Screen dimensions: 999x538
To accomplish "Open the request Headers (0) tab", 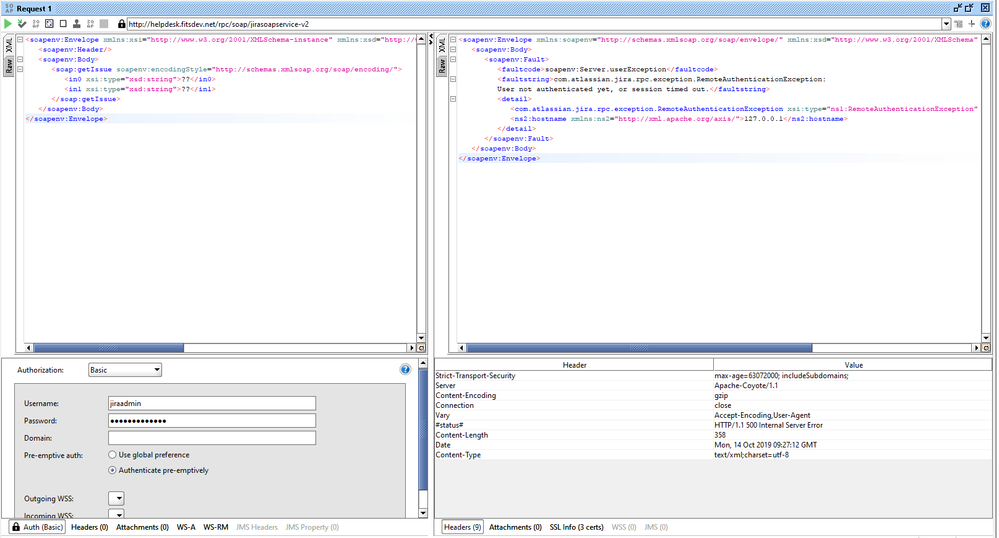I will (89, 527).
